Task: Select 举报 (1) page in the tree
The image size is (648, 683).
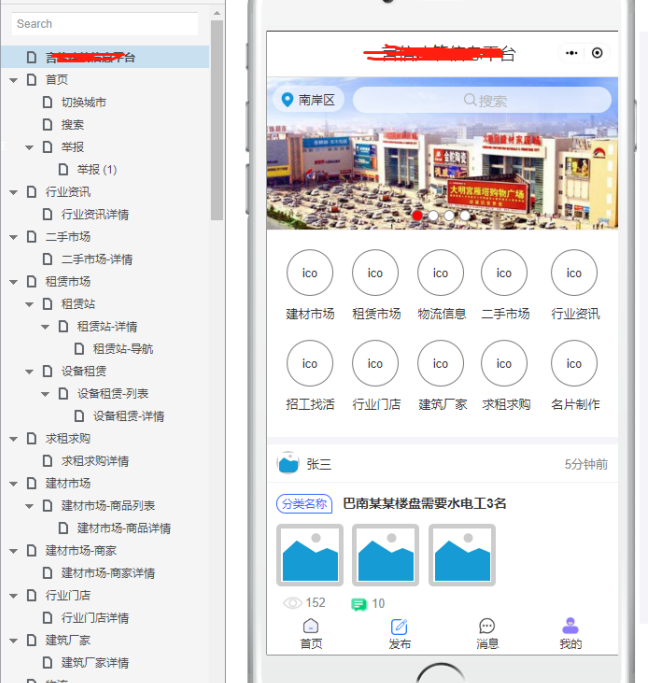Action: [x=97, y=169]
